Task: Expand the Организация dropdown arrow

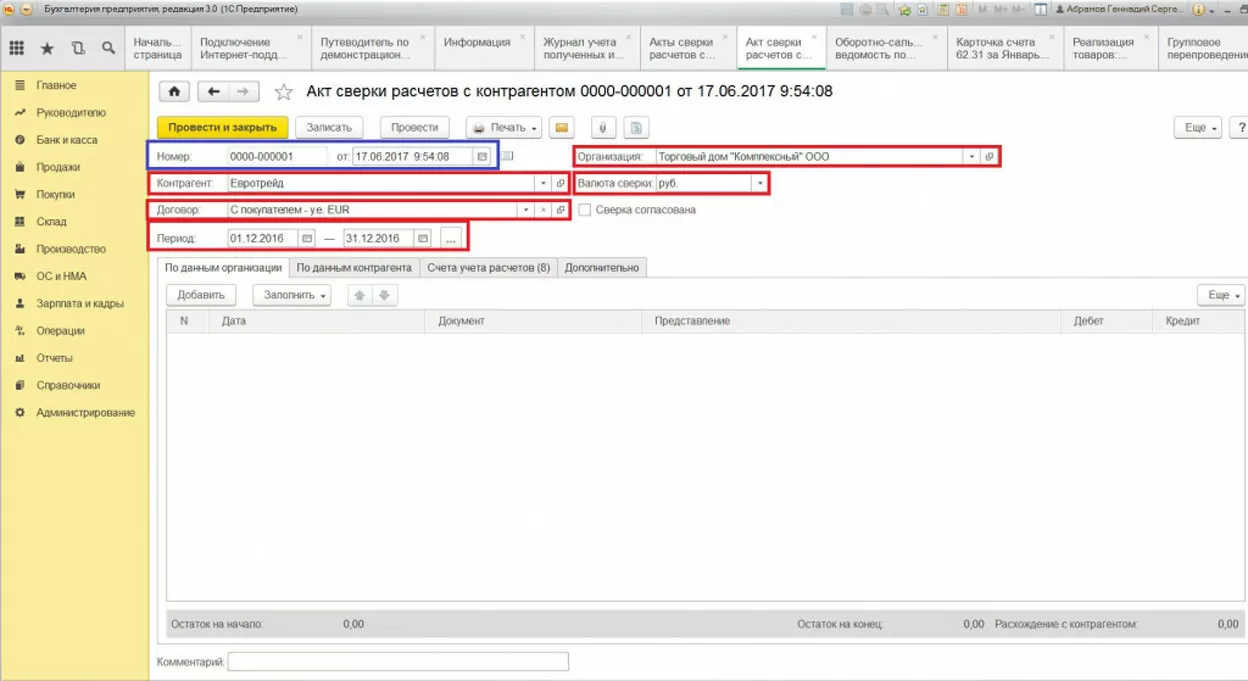Action: point(972,157)
